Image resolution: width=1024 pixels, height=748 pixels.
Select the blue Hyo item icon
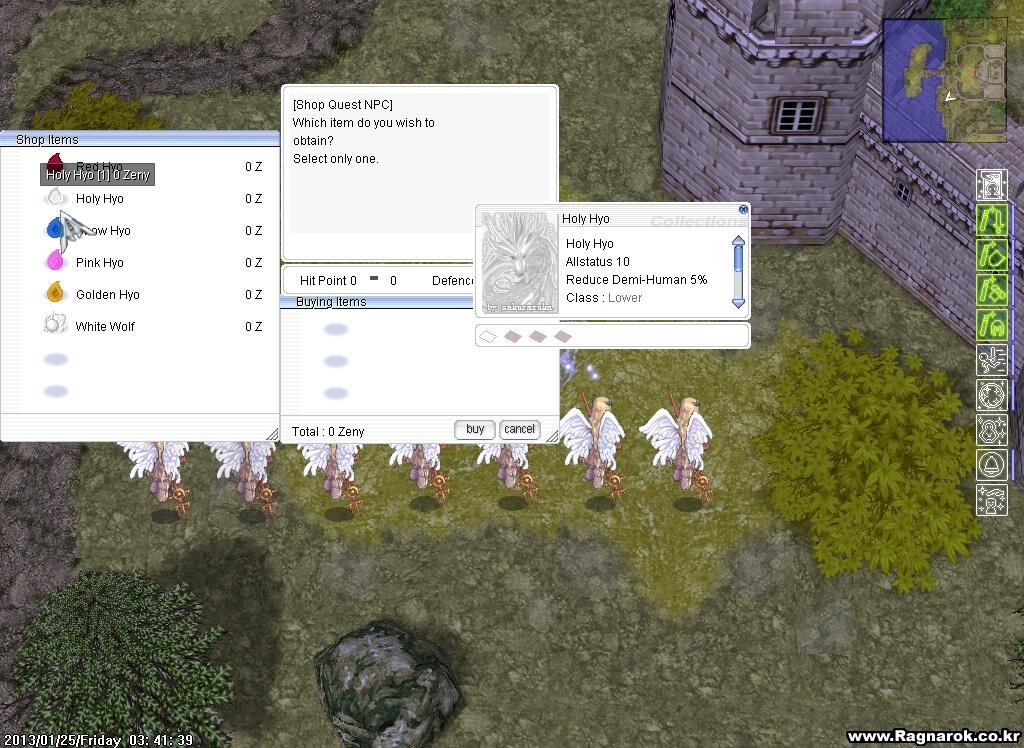coord(55,229)
